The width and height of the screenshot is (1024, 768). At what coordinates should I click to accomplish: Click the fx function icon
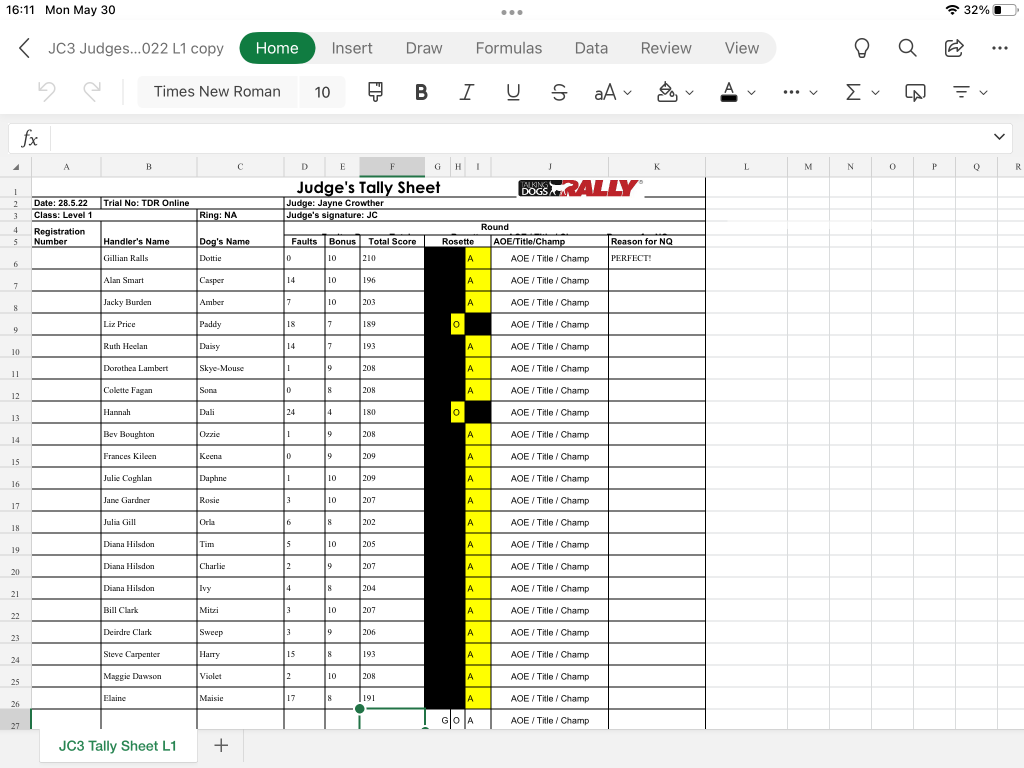point(29,138)
